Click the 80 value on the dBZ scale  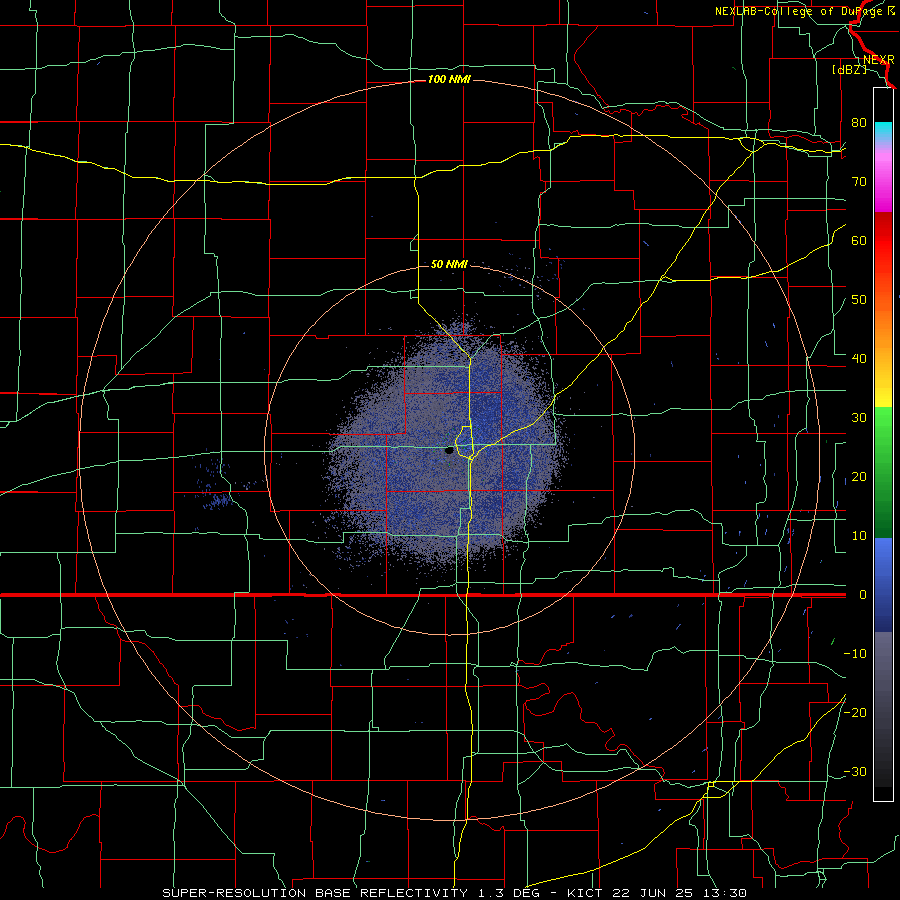859,122
